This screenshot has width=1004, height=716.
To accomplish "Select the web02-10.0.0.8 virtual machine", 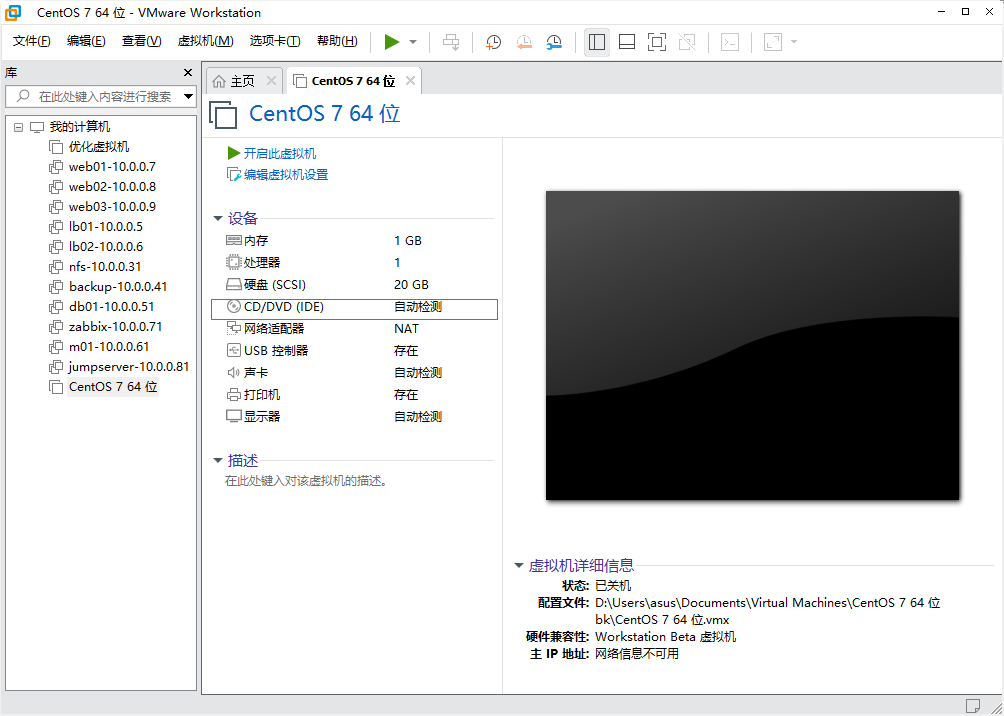I will click(112, 186).
